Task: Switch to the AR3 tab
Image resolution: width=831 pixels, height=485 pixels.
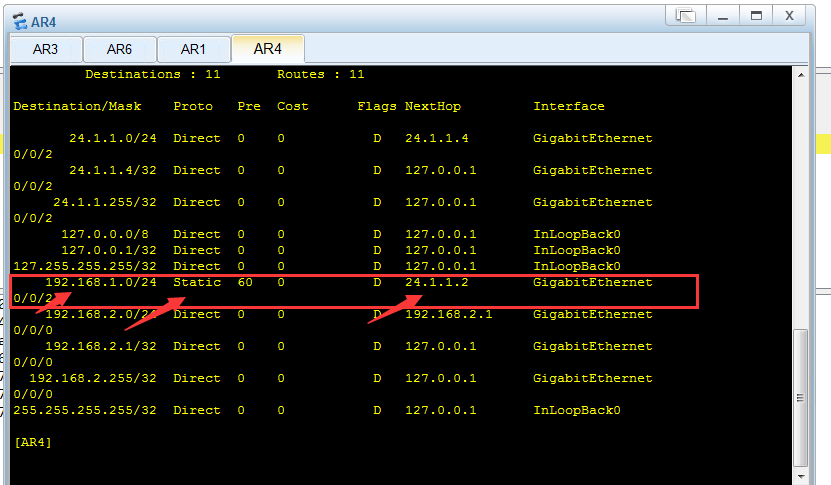Action: (x=46, y=49)
